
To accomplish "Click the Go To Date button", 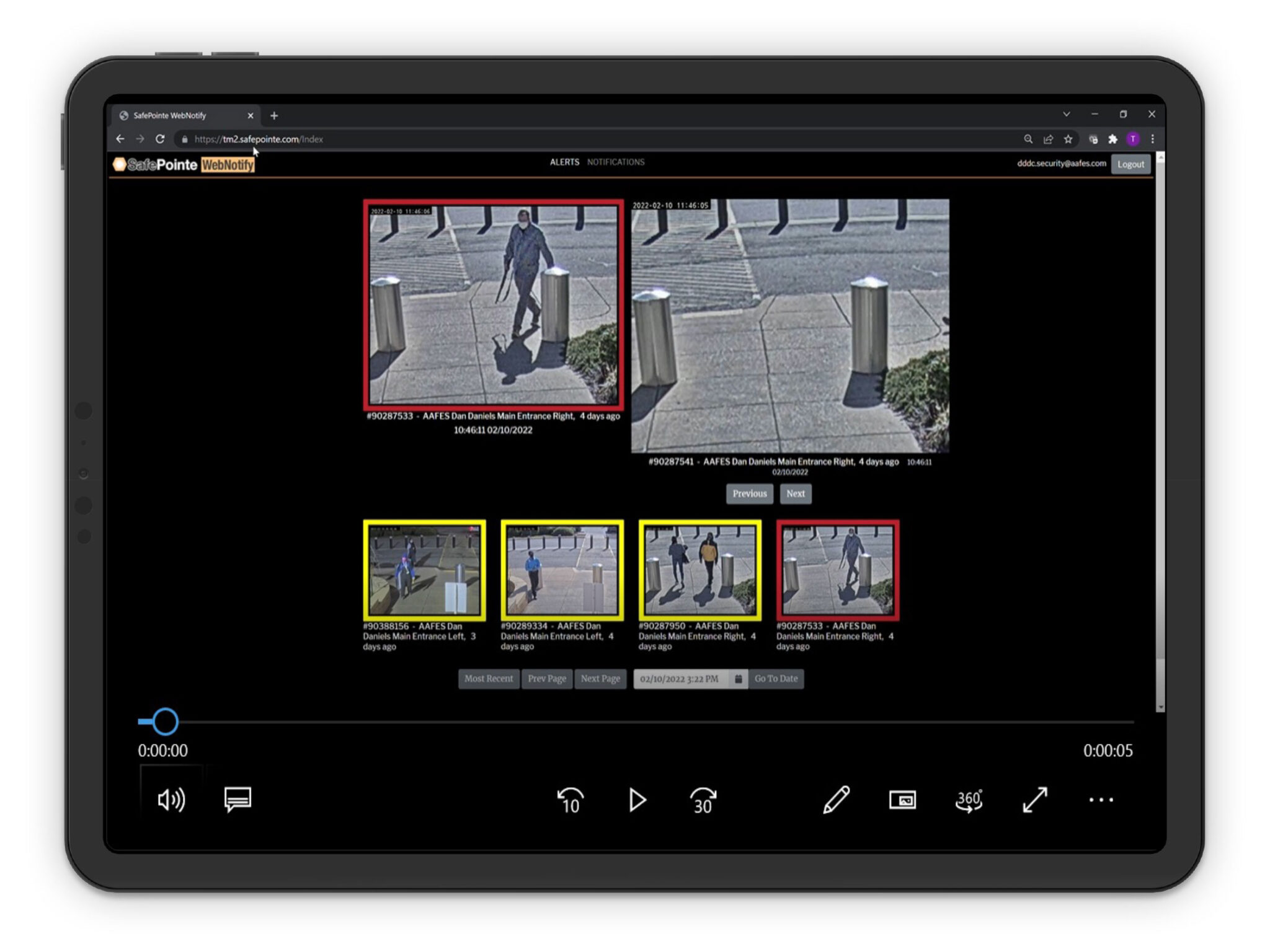I will coord(776,679).
